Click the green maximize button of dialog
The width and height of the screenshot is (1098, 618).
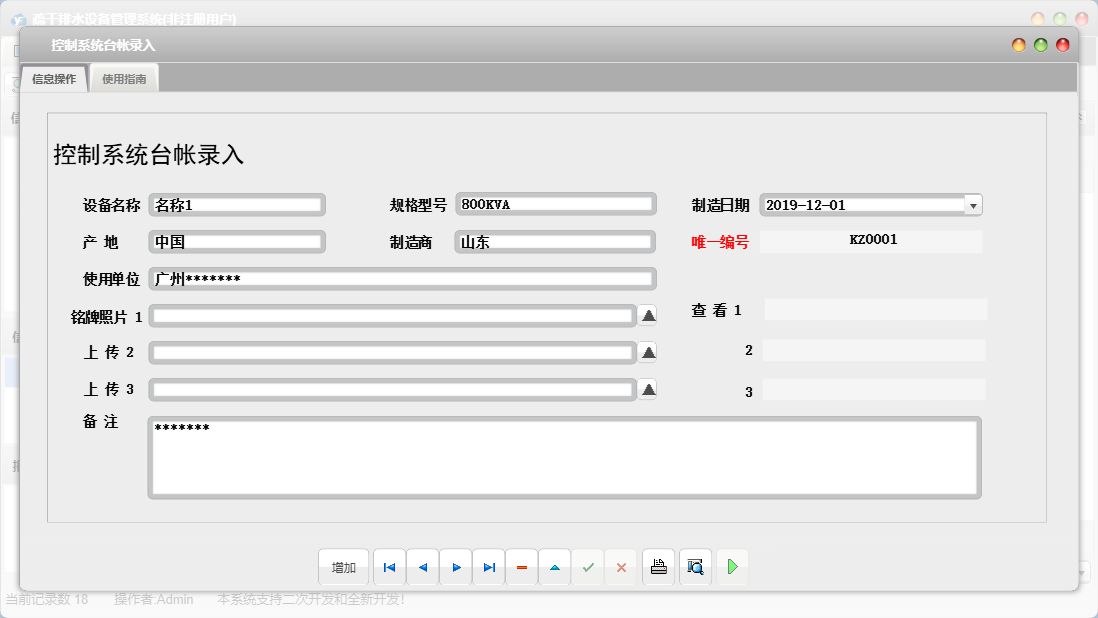(x=1041, y=45)
